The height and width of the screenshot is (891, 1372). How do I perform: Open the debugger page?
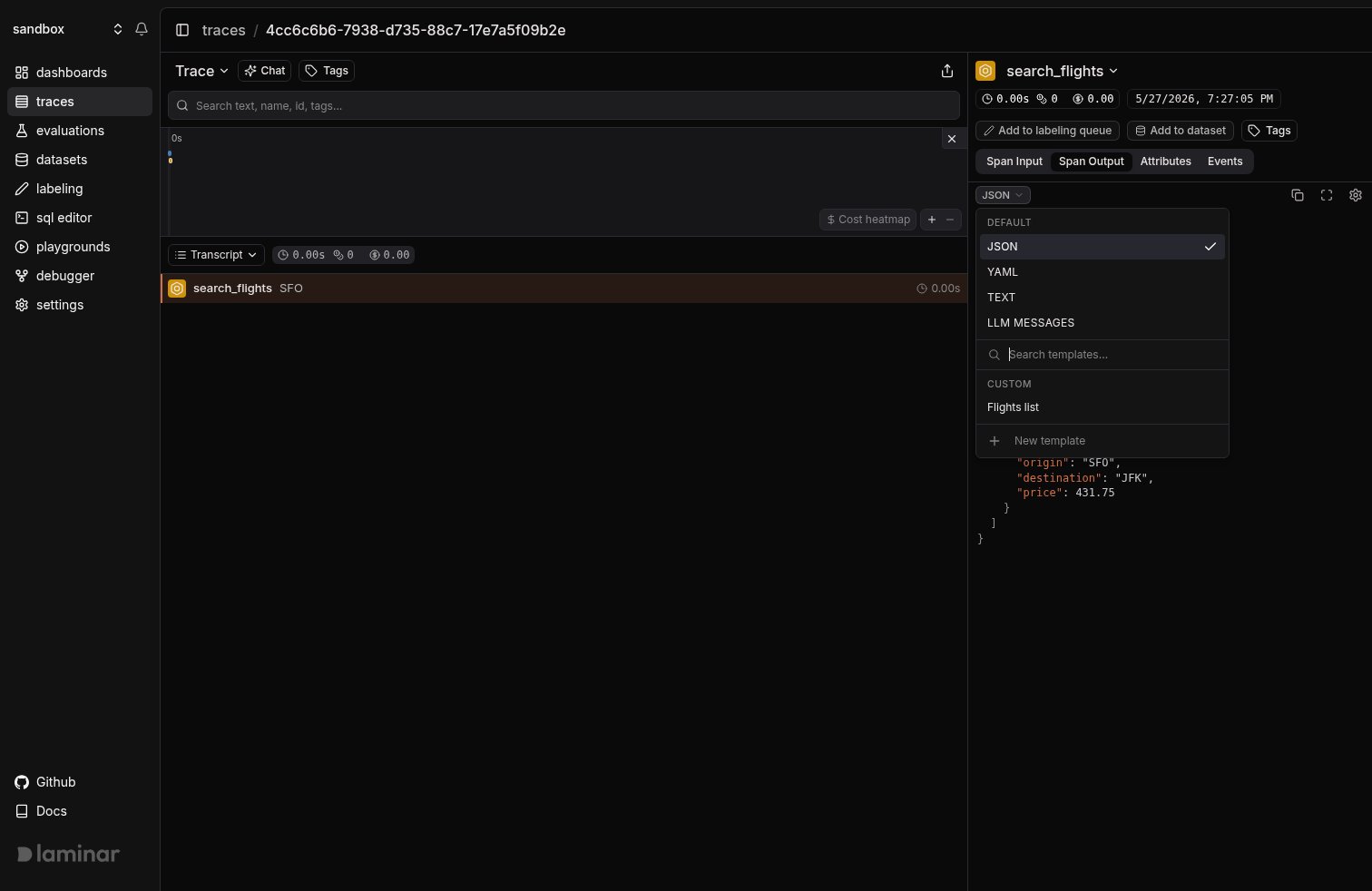tap(80, 276)
